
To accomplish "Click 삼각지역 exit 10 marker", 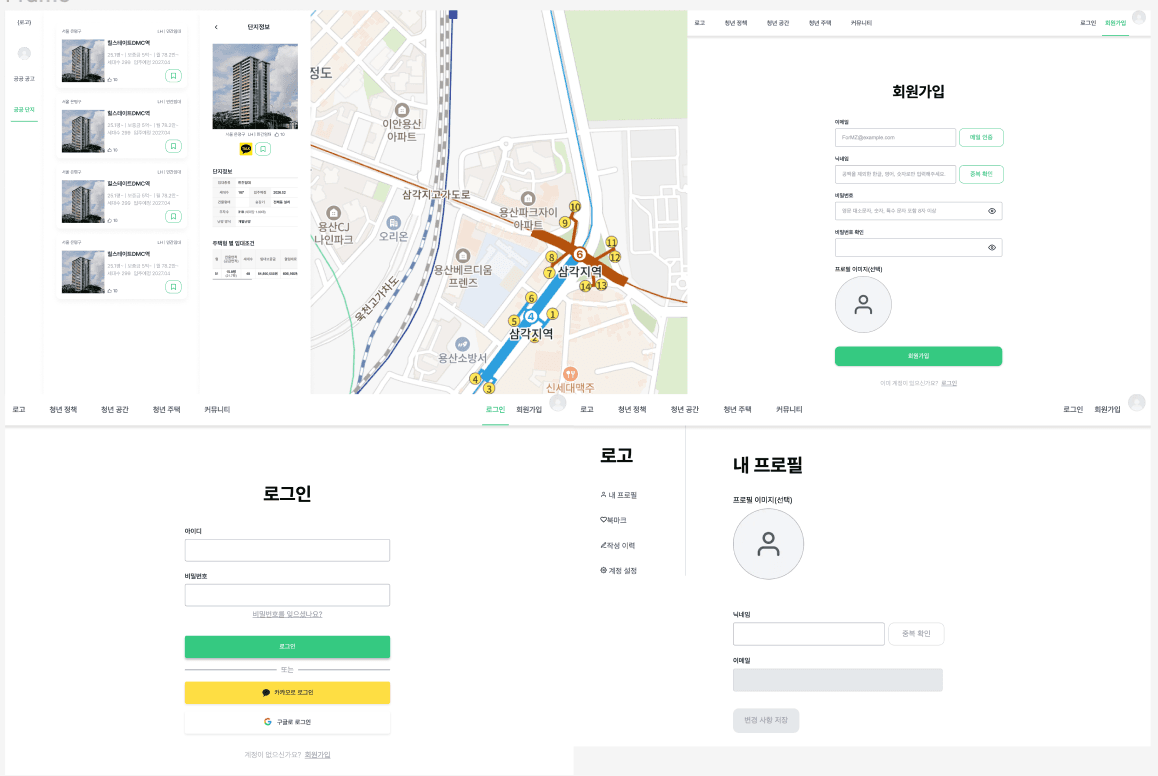I will pos(575,207).
